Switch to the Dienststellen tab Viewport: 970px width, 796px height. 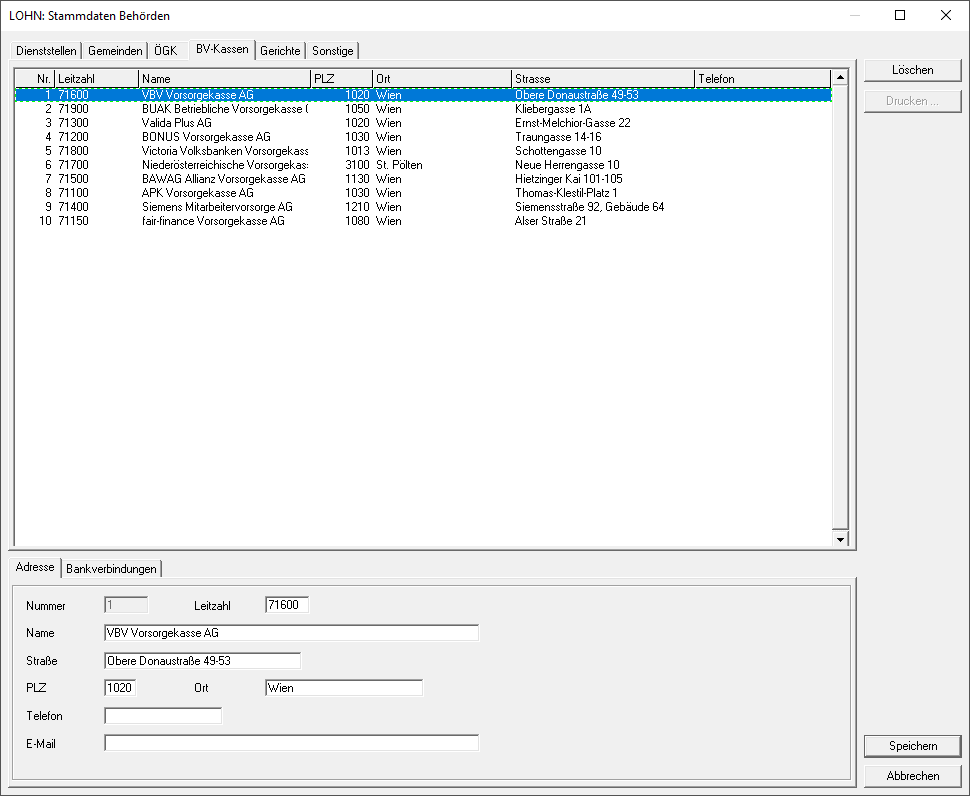click(x=46, y=51)
